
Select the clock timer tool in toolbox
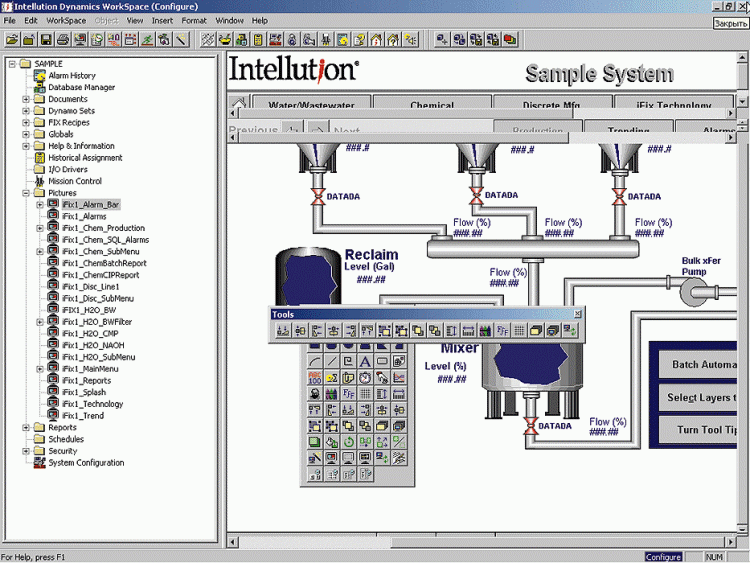click(365, 378)
